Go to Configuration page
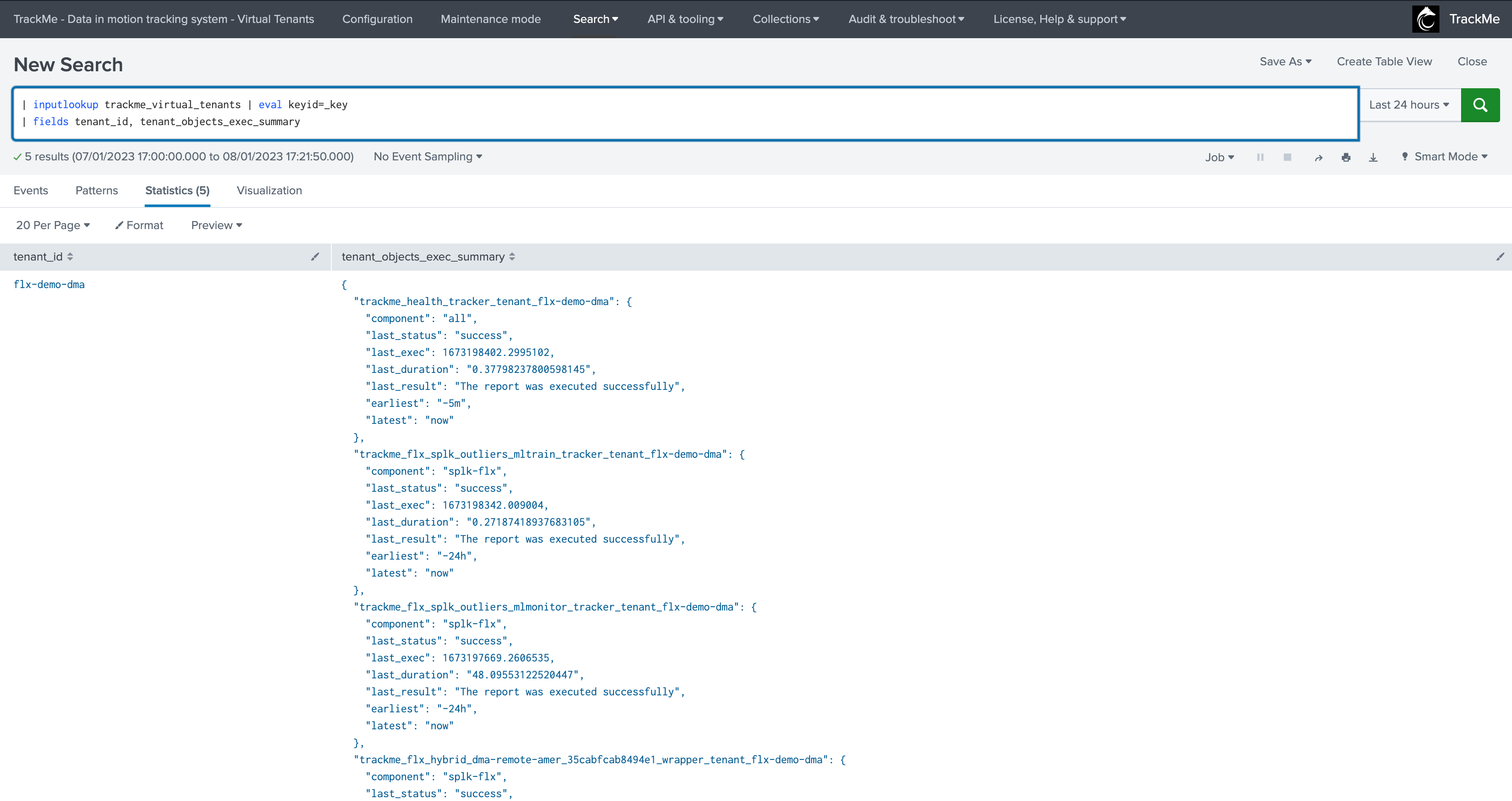1512x801 pixels. coord(378,19)
